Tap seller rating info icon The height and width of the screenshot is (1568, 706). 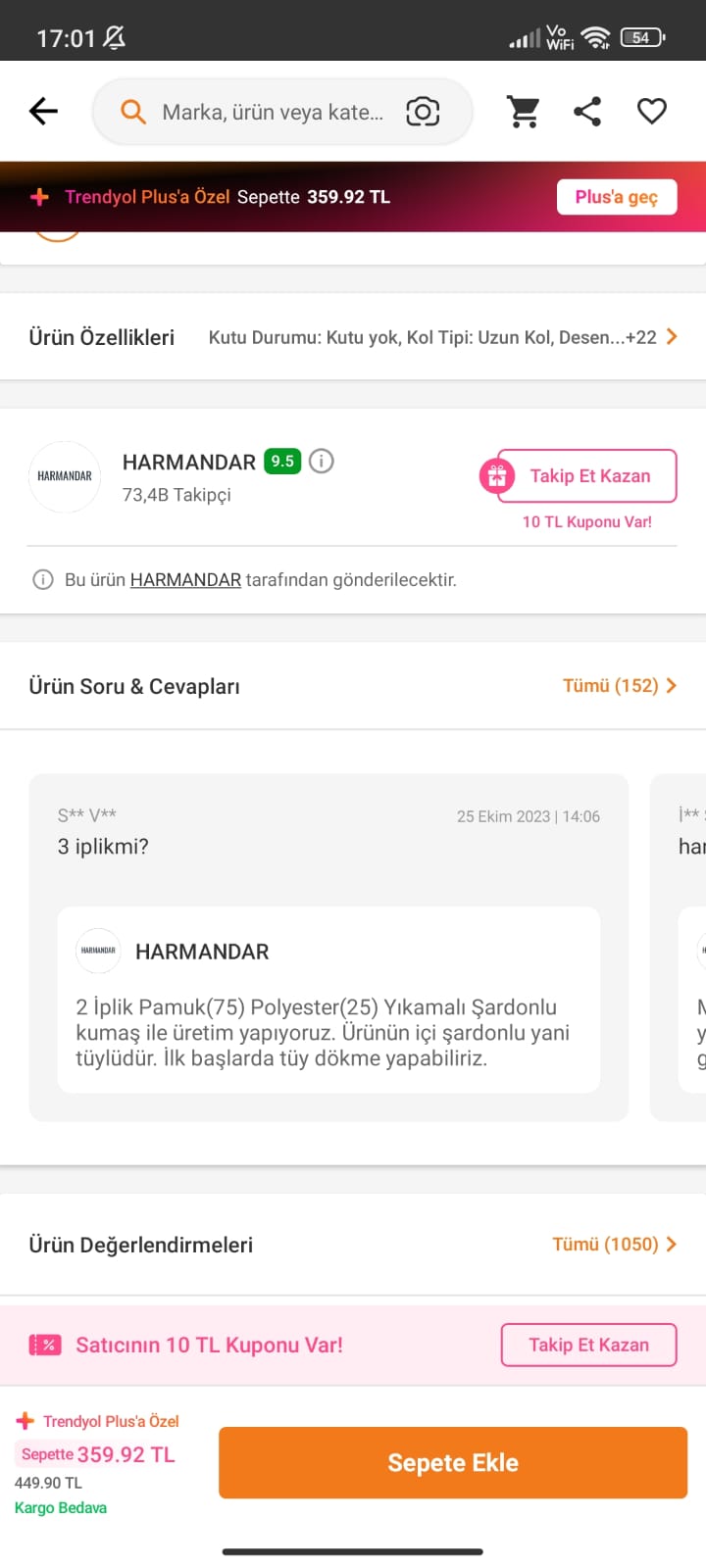click(x=322, y=461)
